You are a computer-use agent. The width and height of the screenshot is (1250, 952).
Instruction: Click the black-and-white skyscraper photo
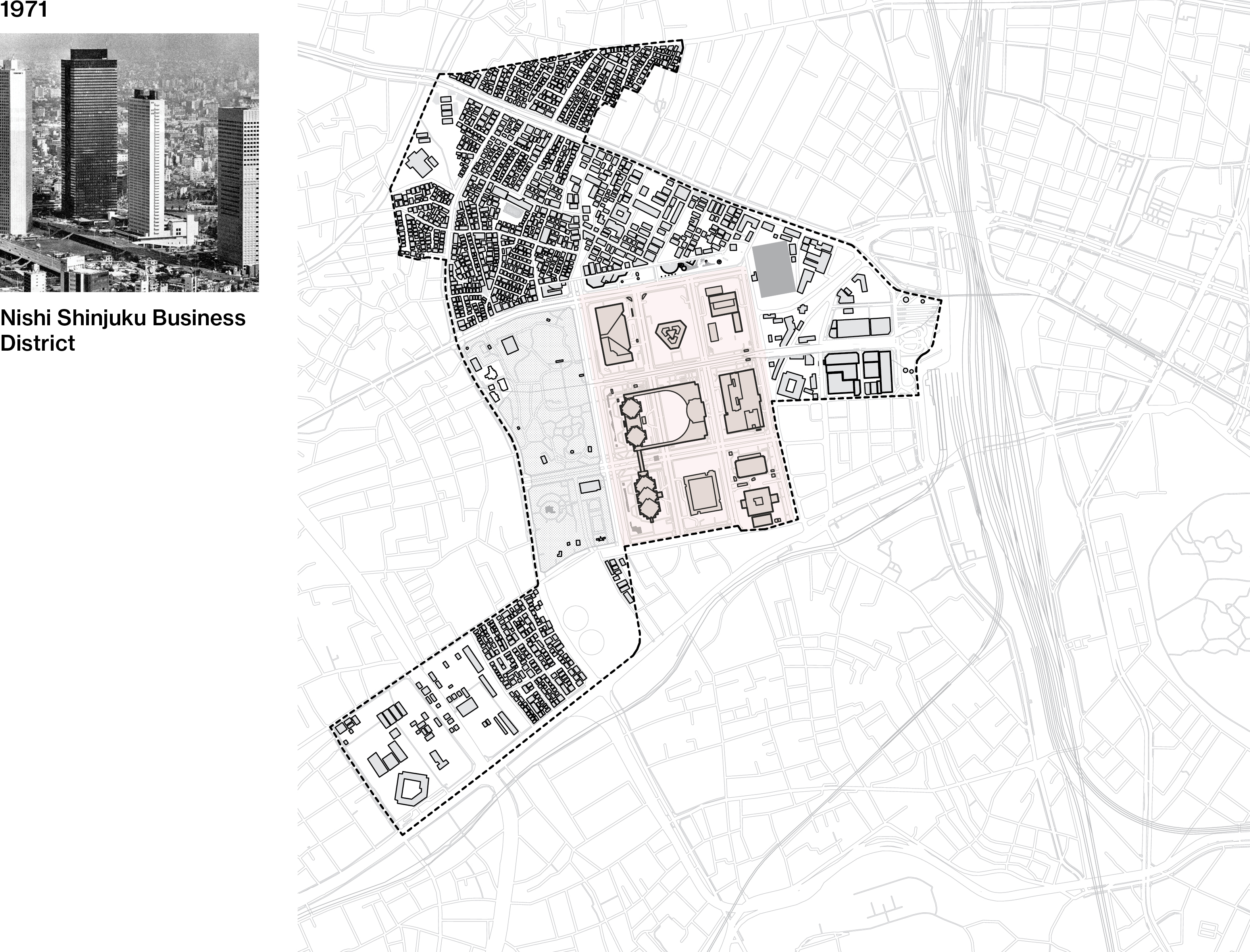129,163
